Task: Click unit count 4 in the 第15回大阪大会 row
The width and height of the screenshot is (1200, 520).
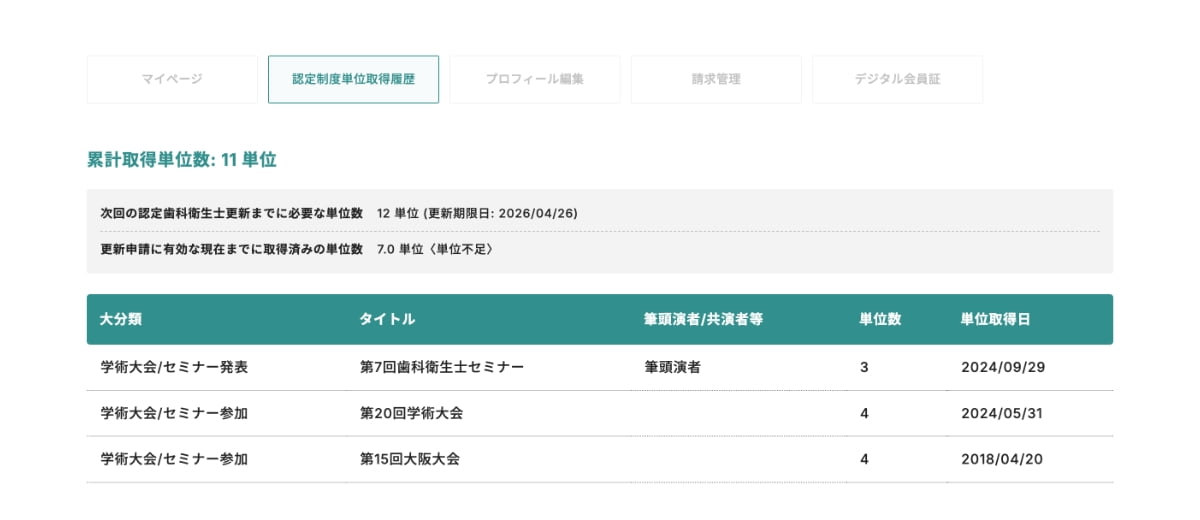Action: [864, 459]
